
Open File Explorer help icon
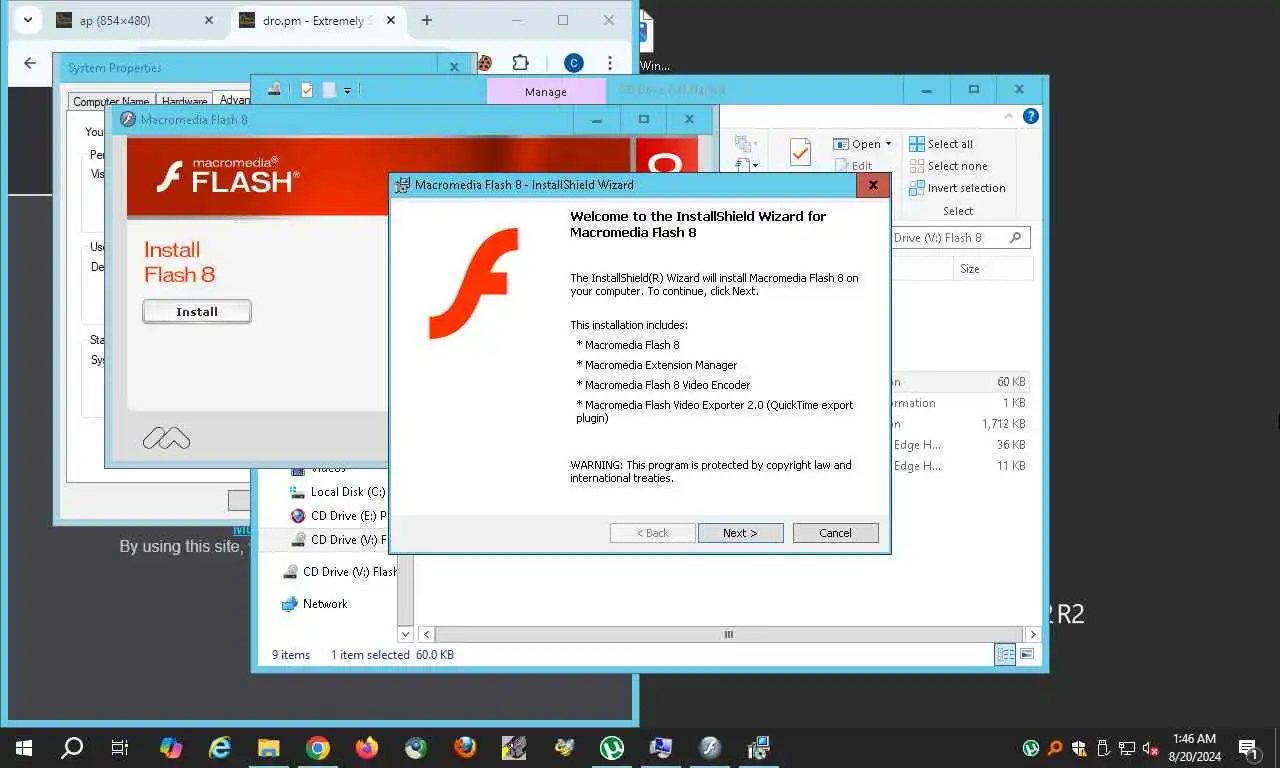pos(1031,116)
